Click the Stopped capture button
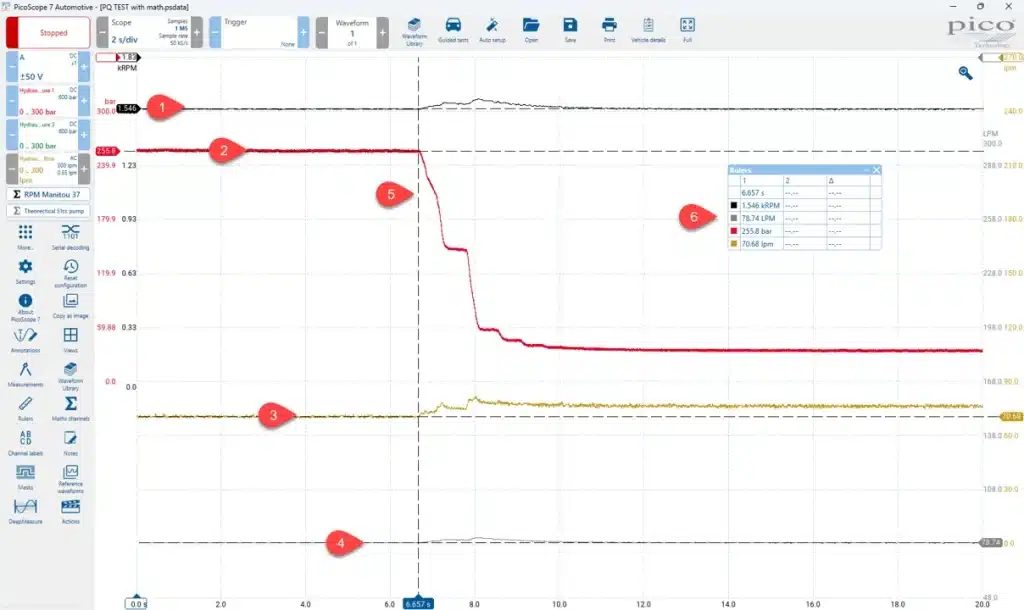This screenshot has width=1024, height=610. click(x=48, y=32)
